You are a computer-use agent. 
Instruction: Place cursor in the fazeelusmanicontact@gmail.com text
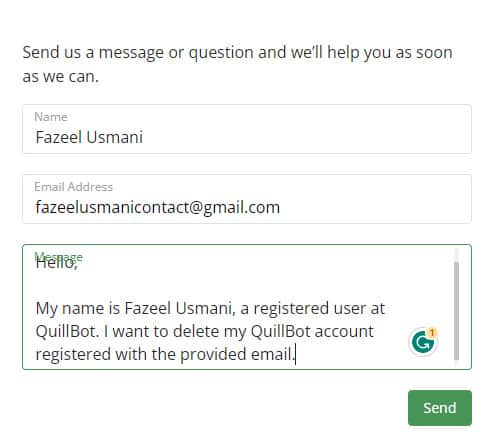click(x=157, y=207)
